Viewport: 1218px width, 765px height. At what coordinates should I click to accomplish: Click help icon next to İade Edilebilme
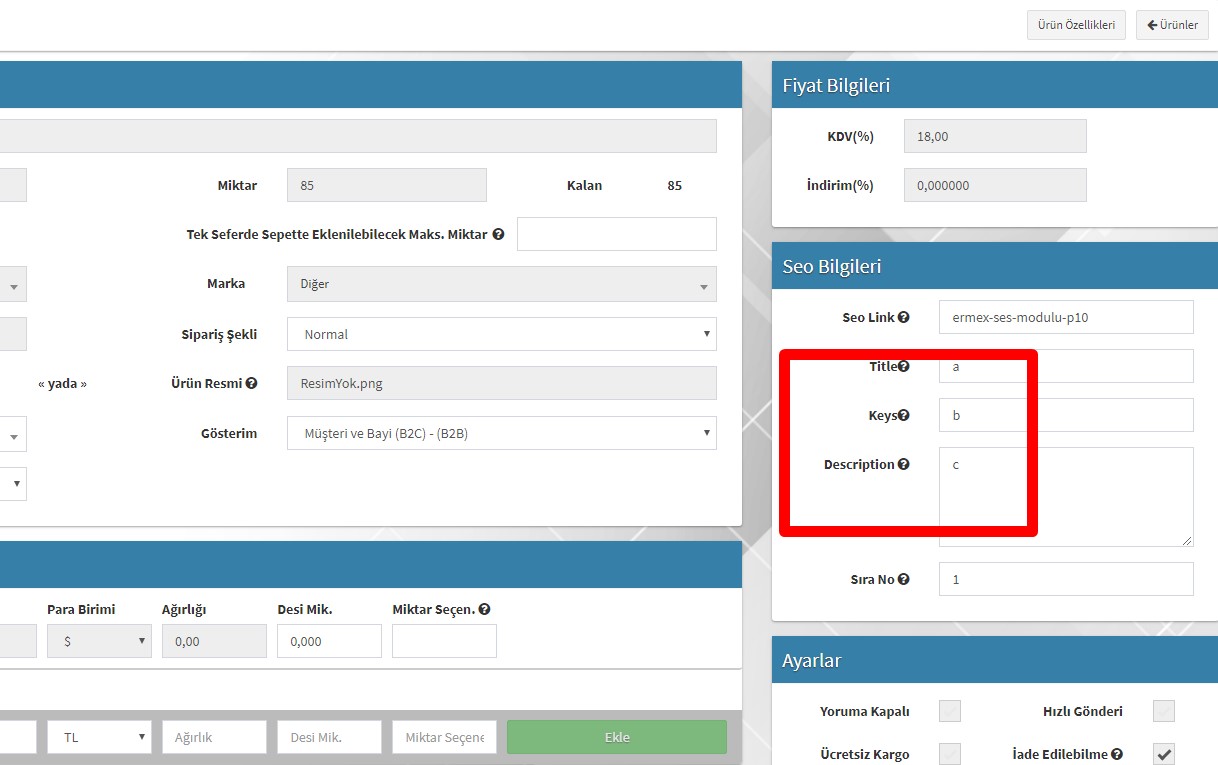pos(1117,755)
